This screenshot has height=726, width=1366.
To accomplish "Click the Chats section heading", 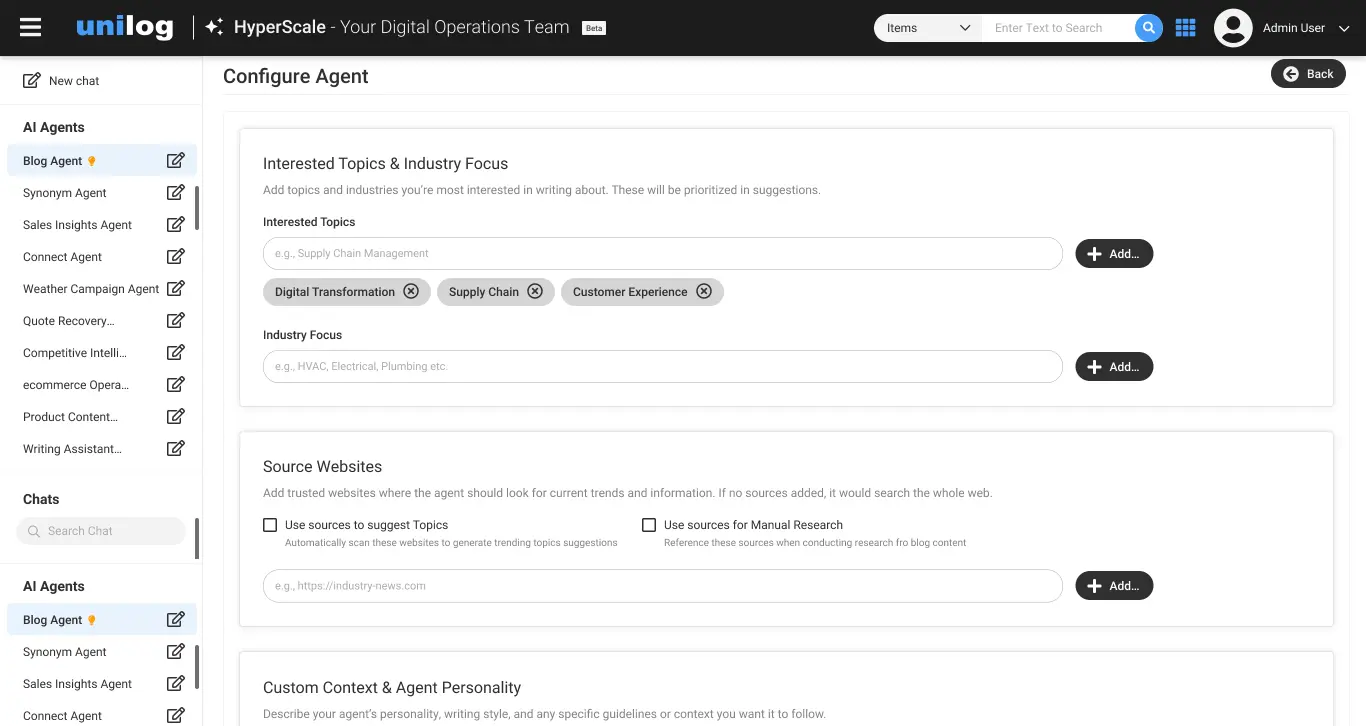I will (x=41, y=499).
